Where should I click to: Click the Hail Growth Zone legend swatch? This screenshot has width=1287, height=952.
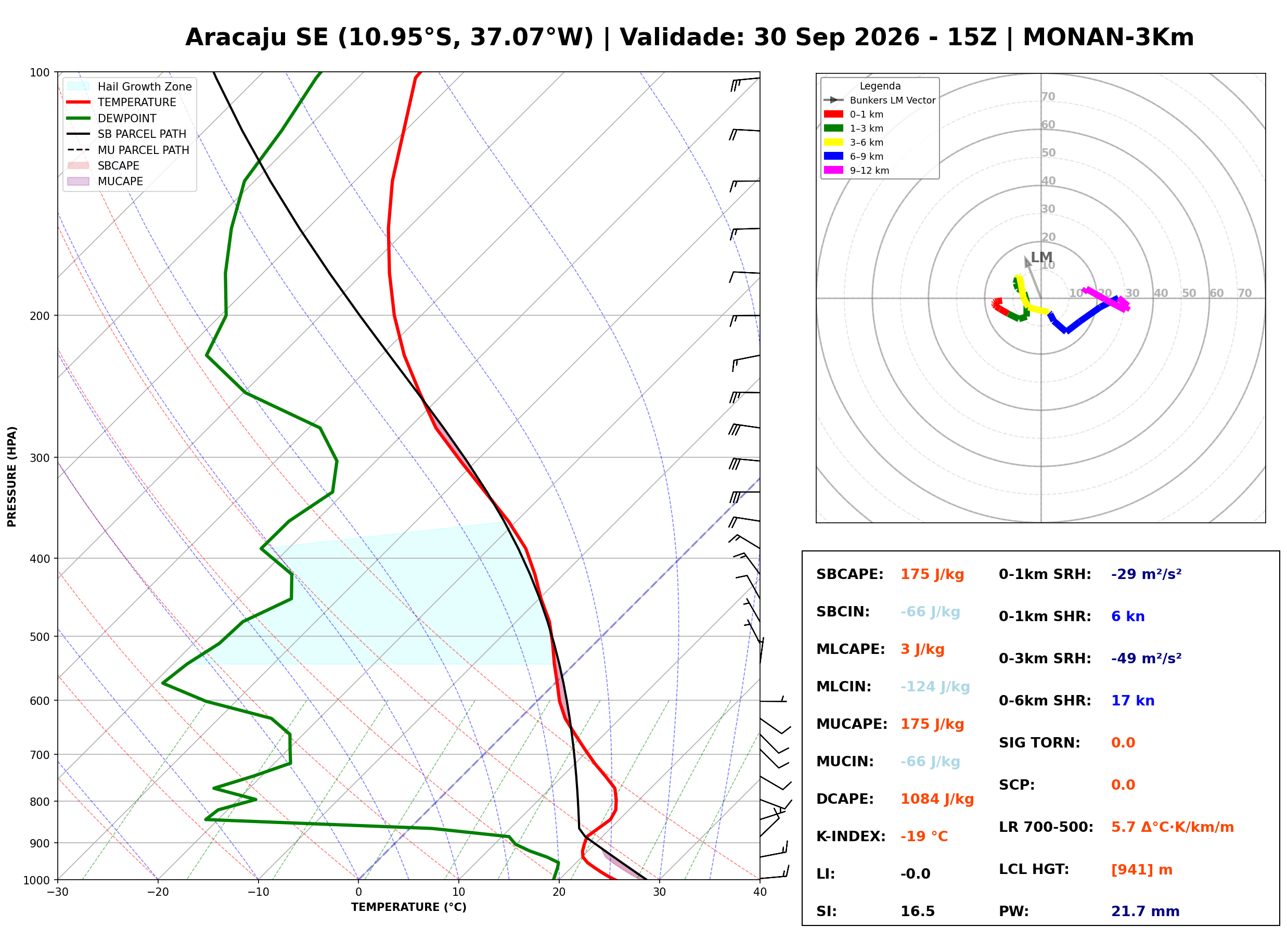(79, 86)
